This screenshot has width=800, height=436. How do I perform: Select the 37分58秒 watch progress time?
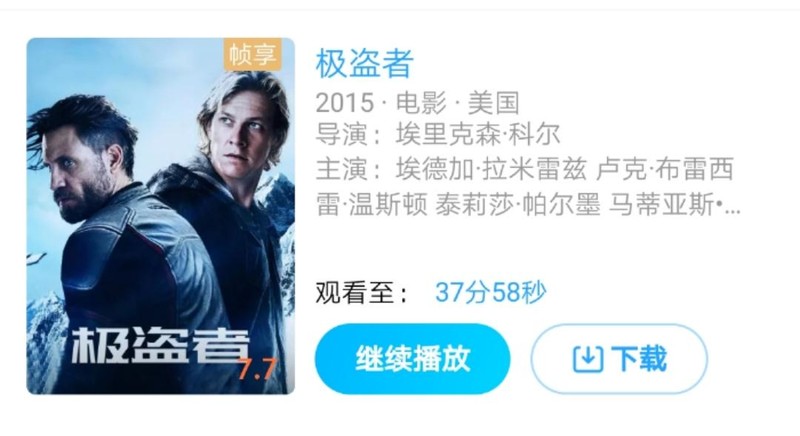pos(490,292)
